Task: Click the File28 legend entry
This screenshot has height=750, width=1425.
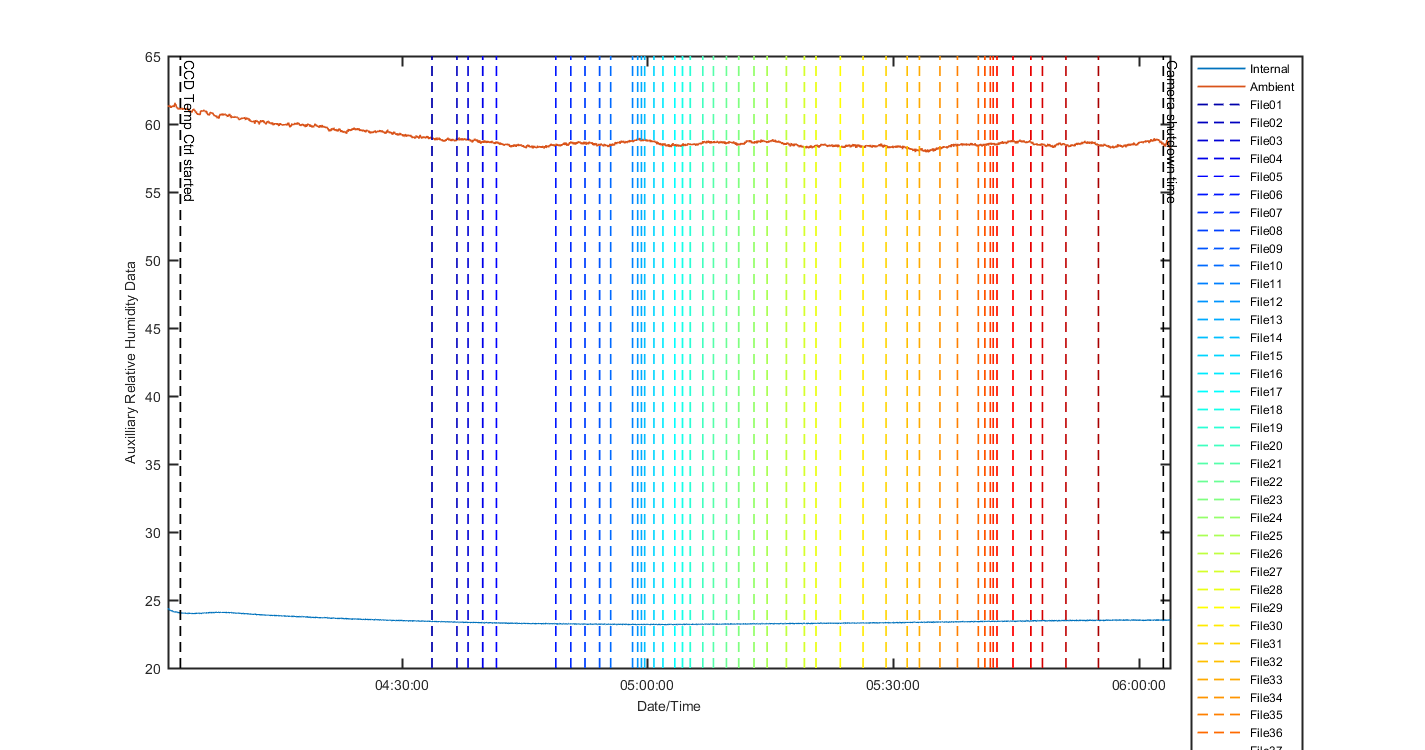Action: tap(1241, 590)
